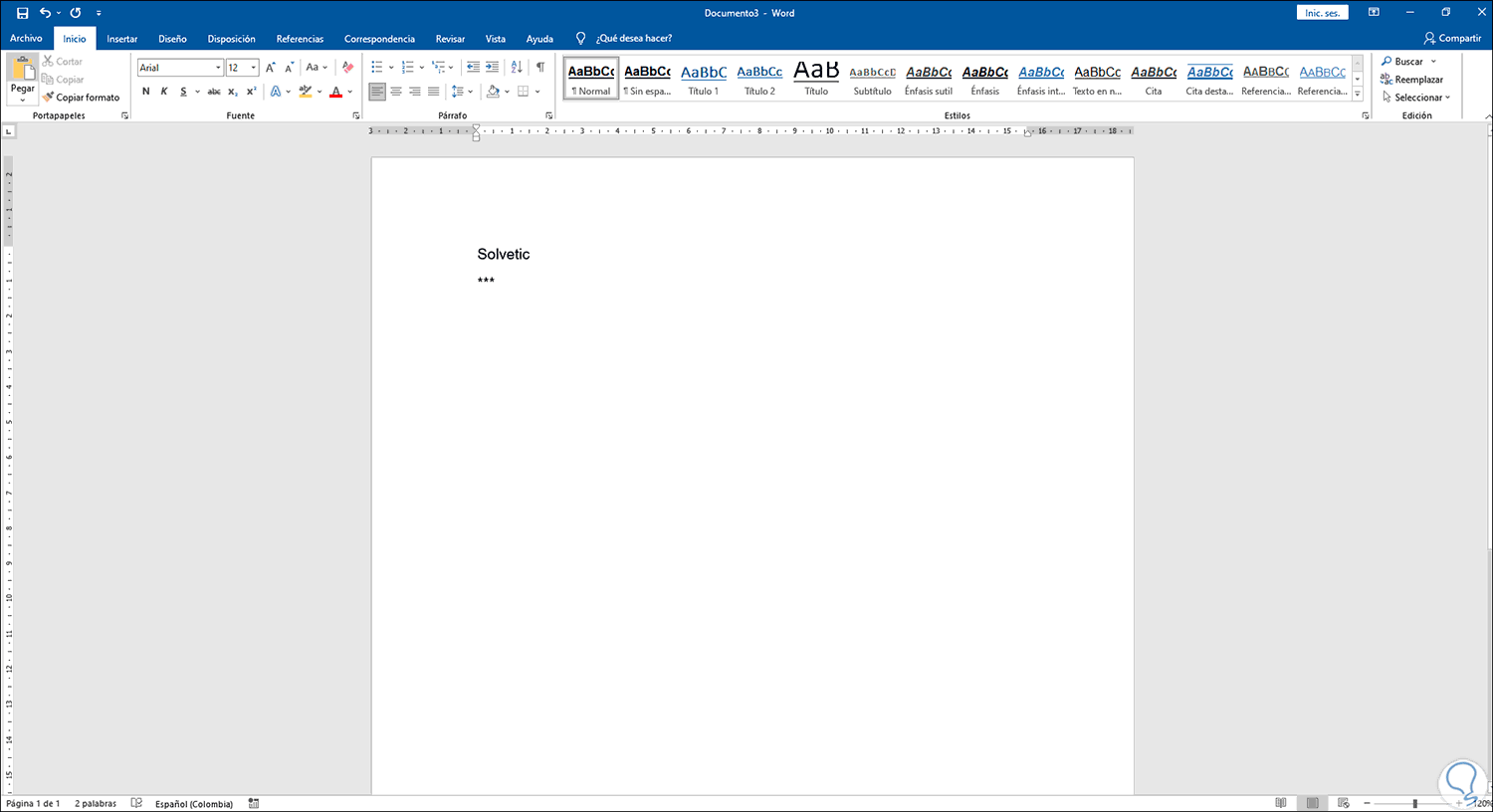Apply the Título 1 style thumbnail

pyautogui.click(x=704, y=78)
